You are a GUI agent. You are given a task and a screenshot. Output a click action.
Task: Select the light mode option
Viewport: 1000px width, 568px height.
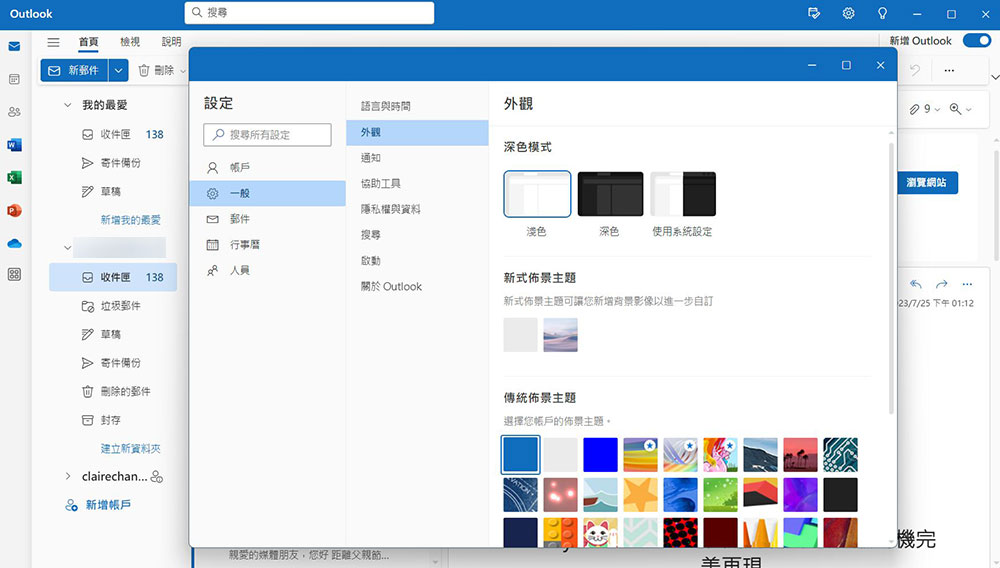tap(537, 194)
